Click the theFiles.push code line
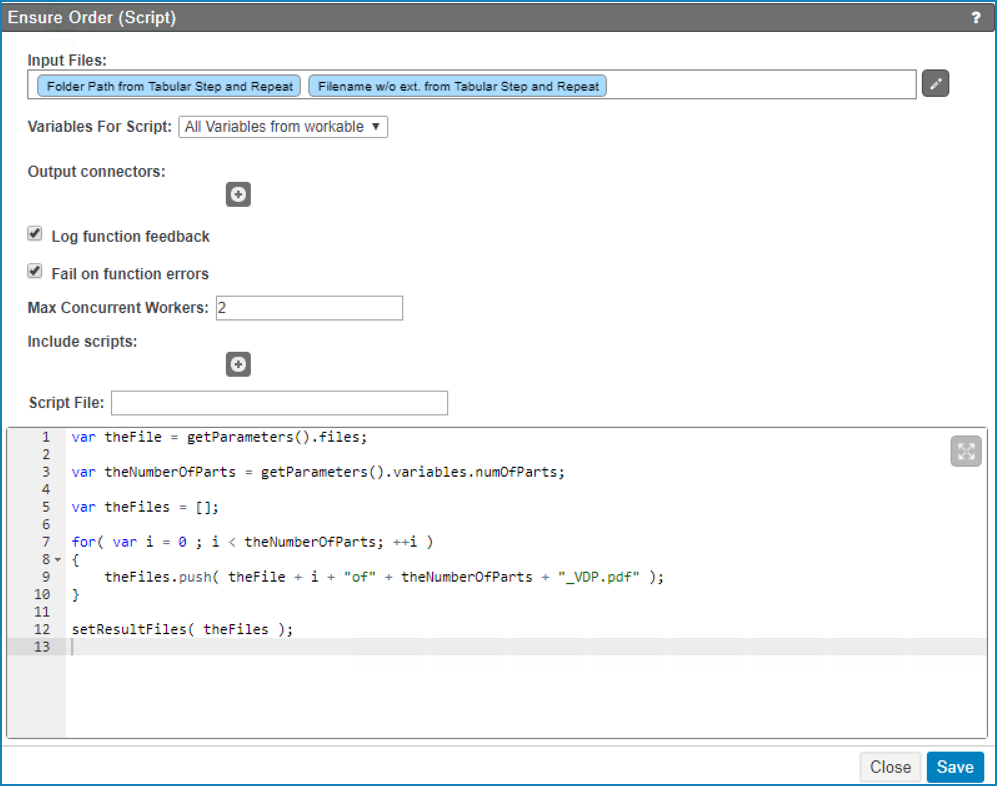Viewport: 997px width, 786px height. click(384, 577)
